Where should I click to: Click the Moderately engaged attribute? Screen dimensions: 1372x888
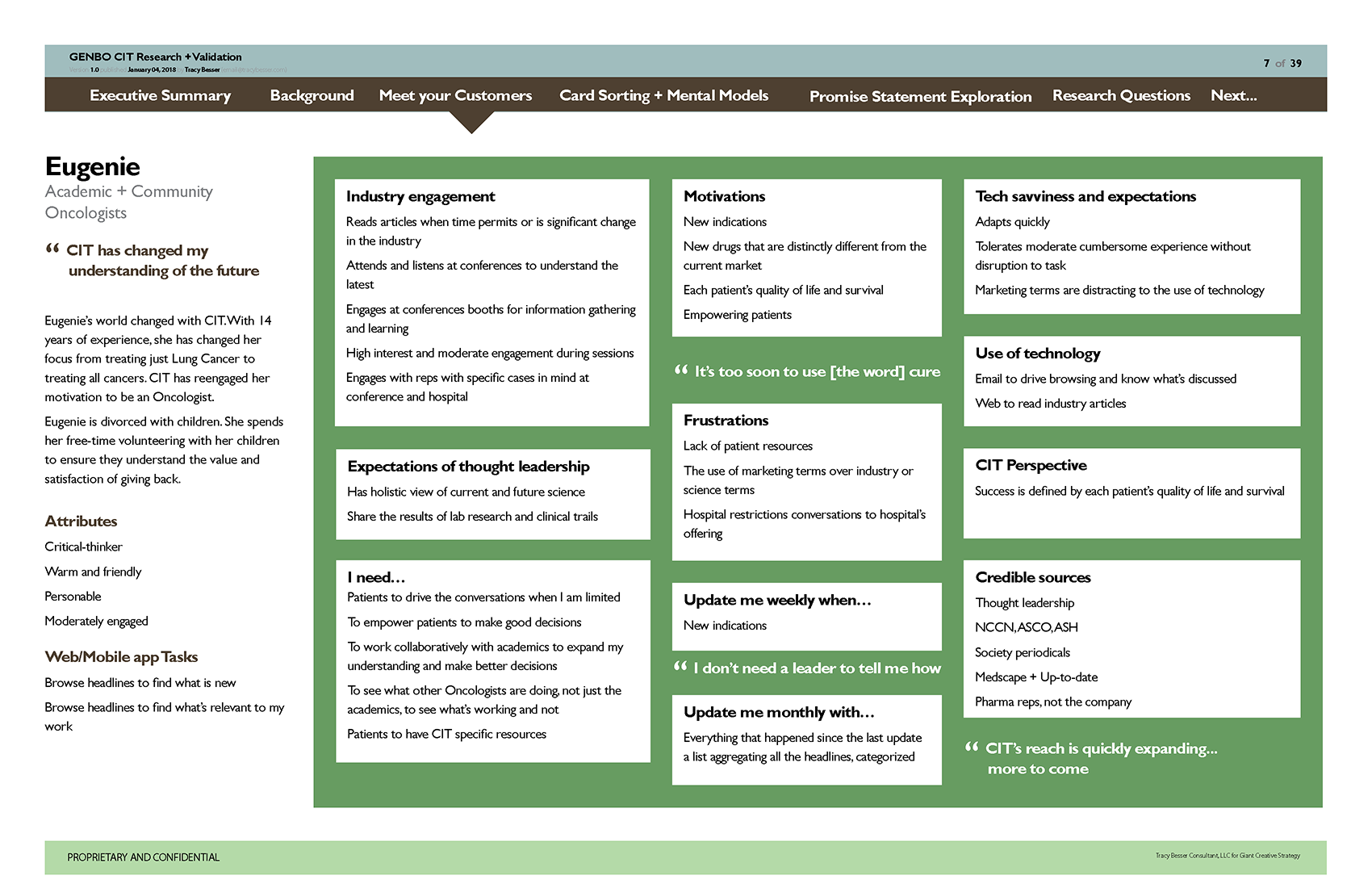coord(96,622)
